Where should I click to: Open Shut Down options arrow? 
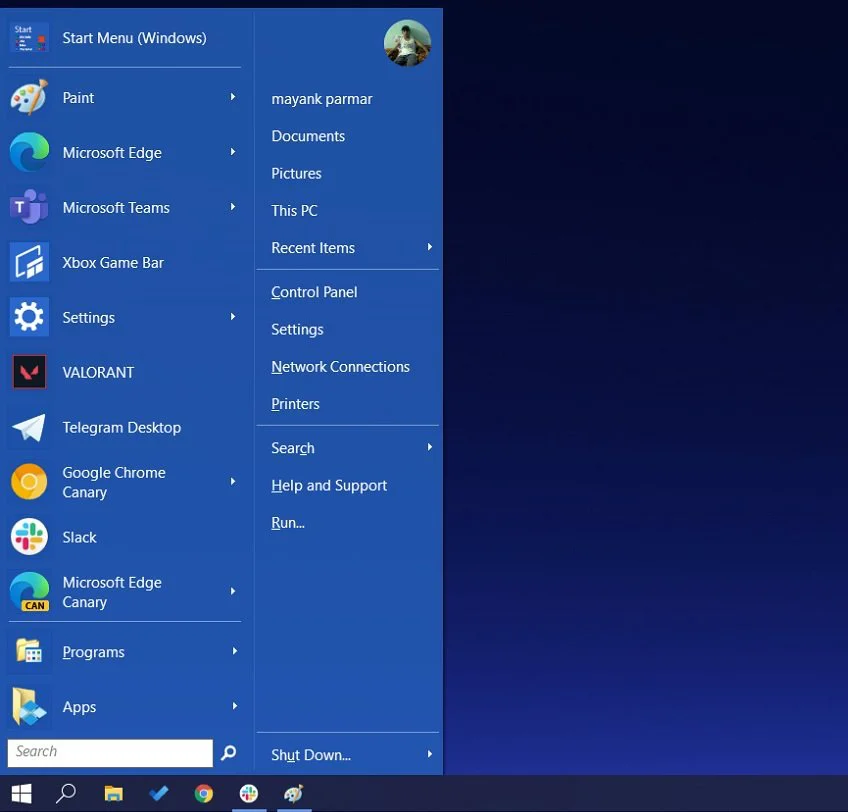coord(430,754)
